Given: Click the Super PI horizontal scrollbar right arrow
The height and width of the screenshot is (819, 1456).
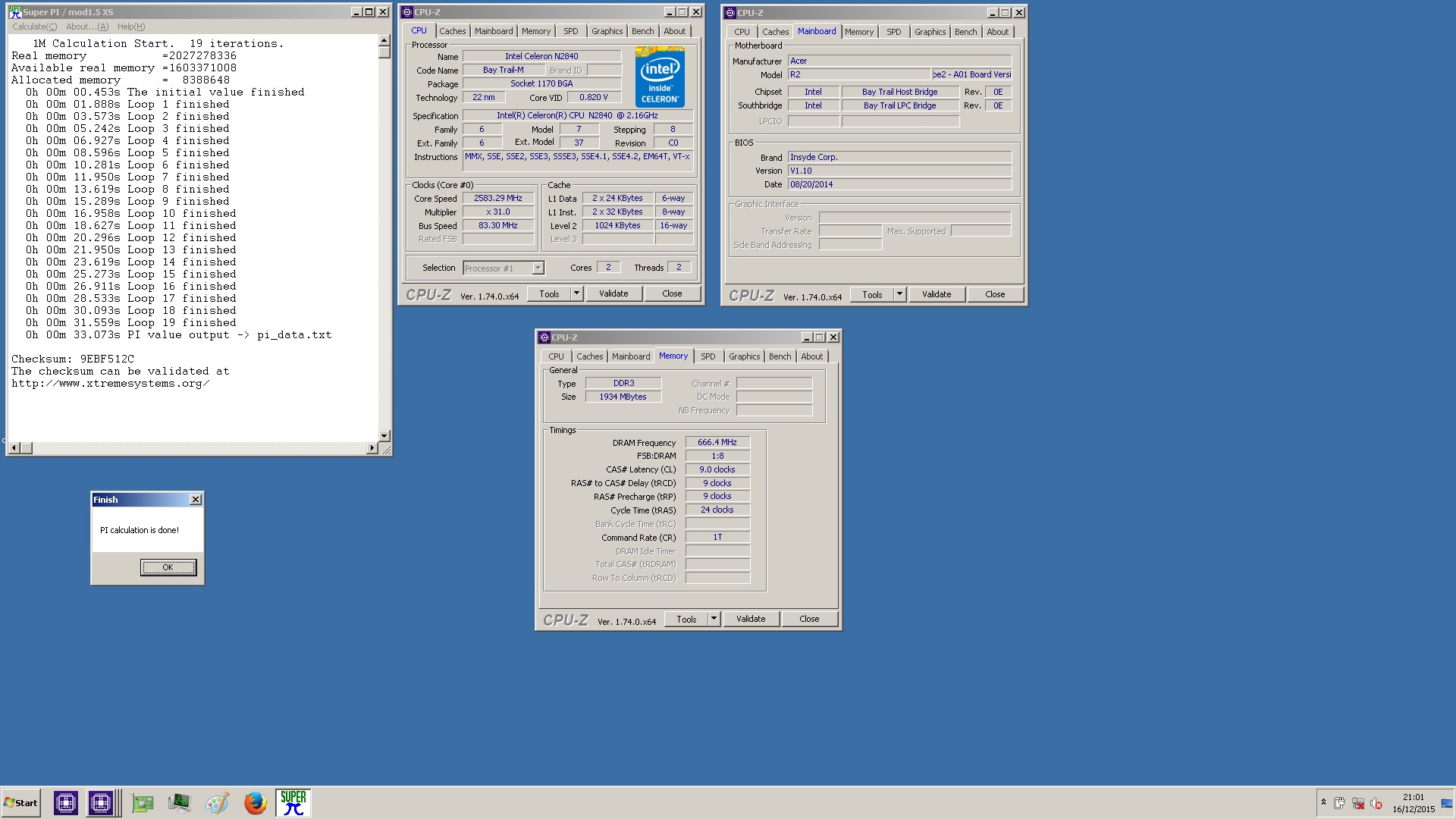Looking at the screenshot, I should (372, 448).
